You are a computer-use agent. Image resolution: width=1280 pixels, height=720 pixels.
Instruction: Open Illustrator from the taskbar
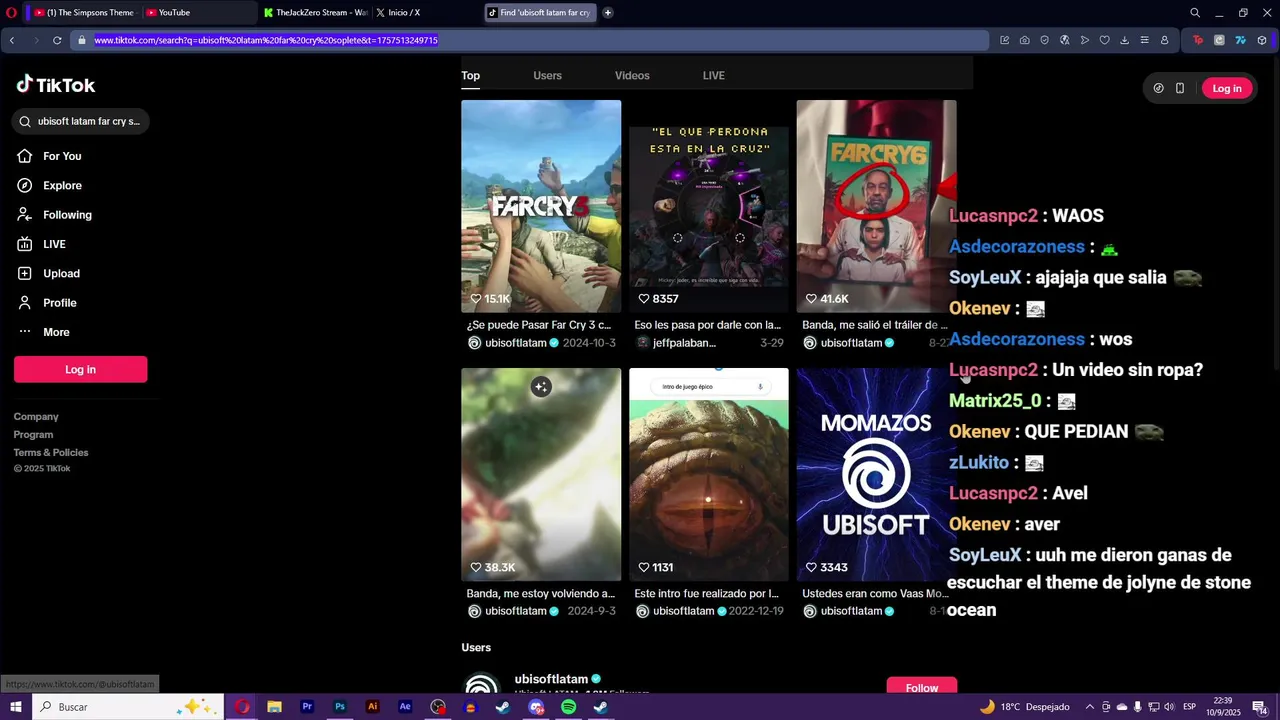pos(372,707)
